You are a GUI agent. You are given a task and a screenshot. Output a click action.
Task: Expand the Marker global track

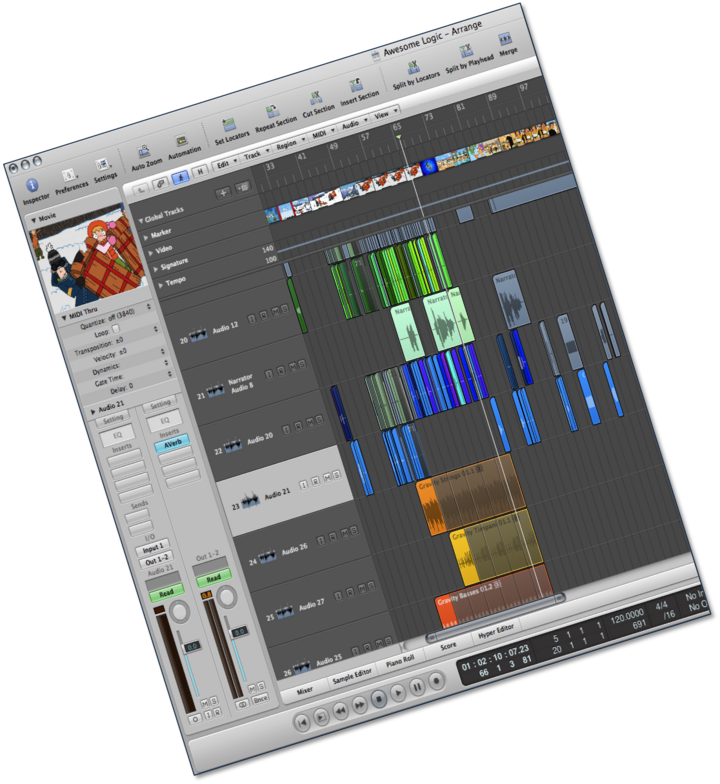click(148, 238)
